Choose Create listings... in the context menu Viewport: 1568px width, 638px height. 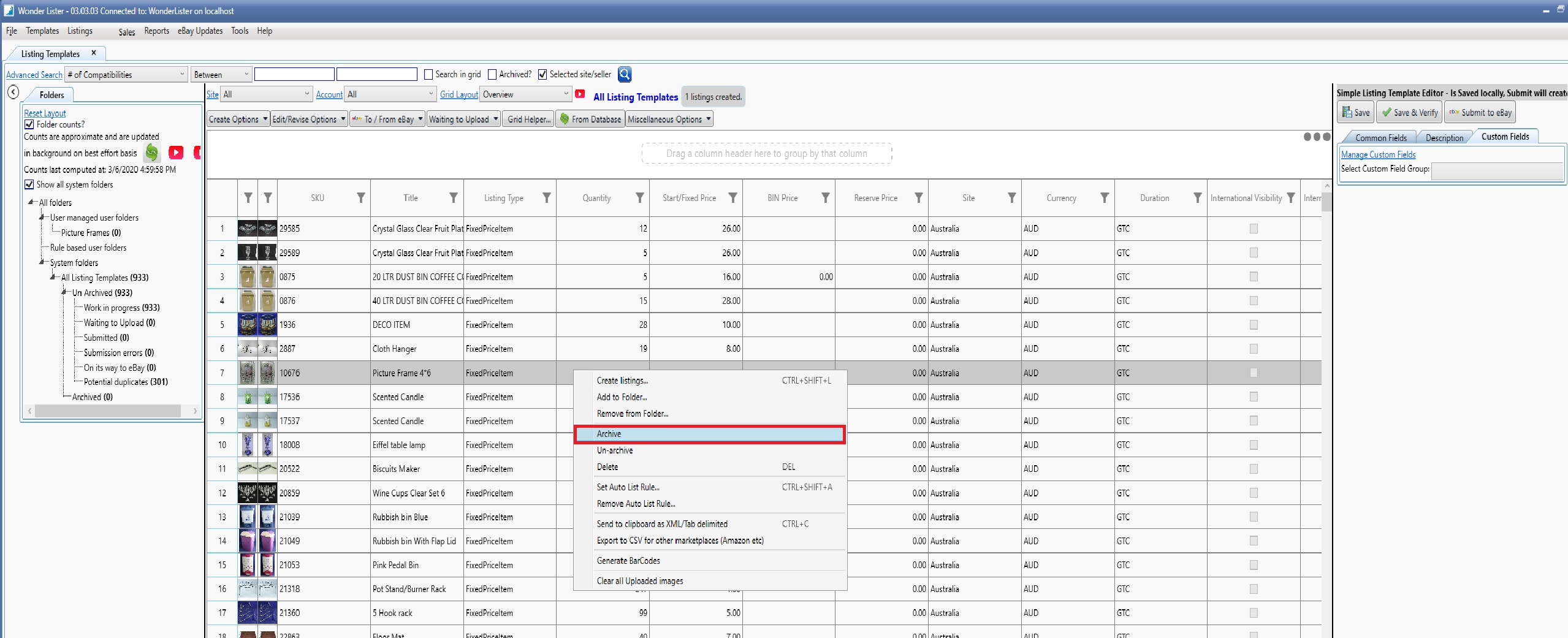click(x=710, y=381)
